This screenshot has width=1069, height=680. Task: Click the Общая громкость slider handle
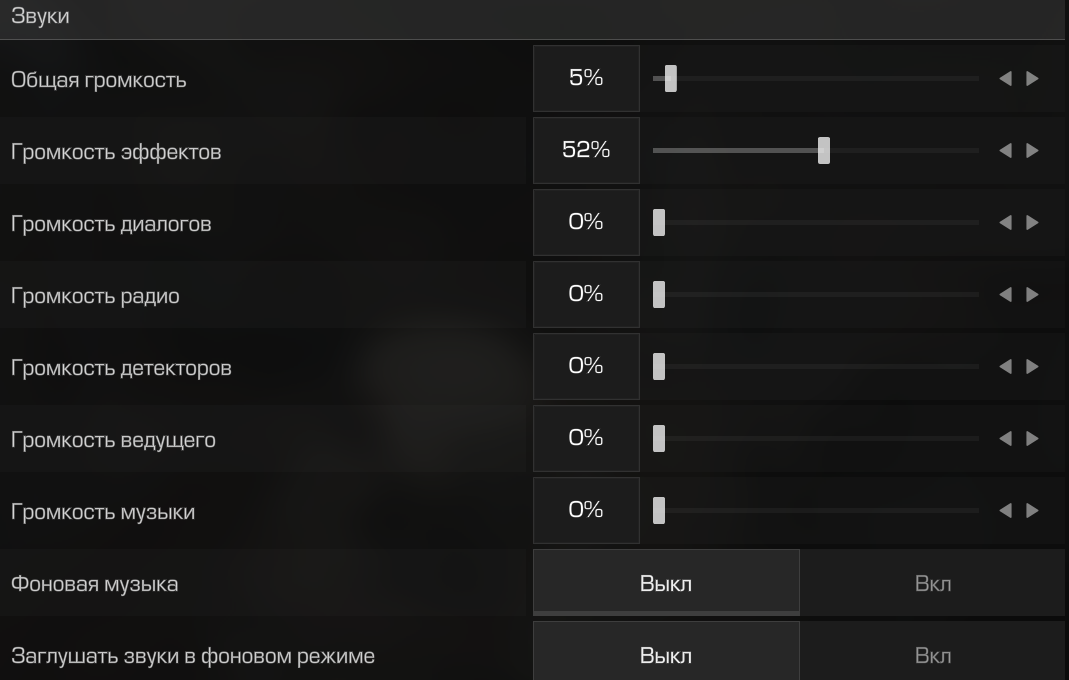[x=671, y=79]
